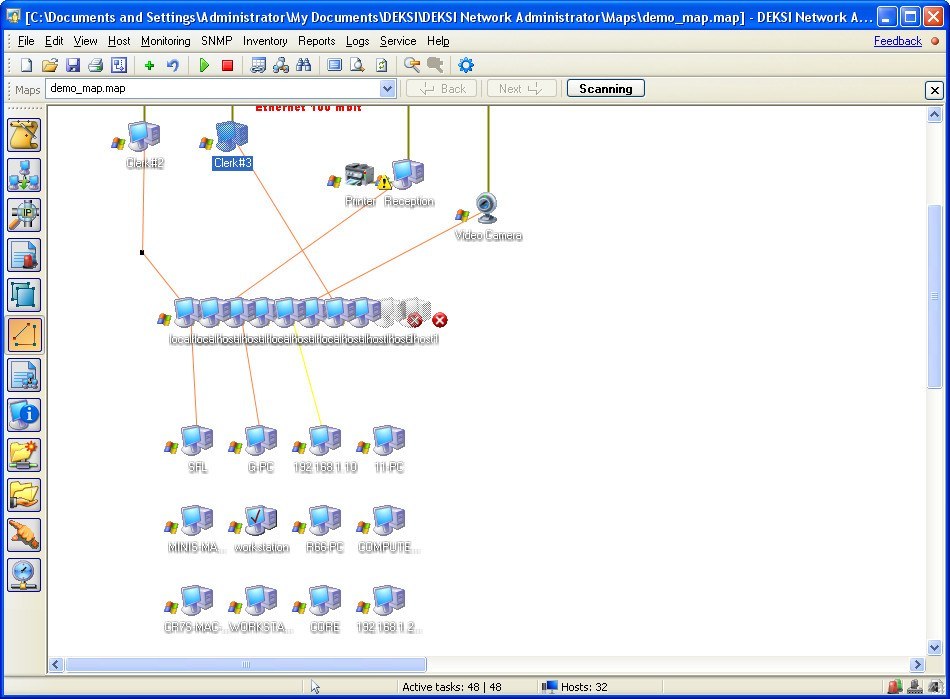This screenshot has height=699, width=950.
Task: Open the network map wizard tool
Action: click(x=24, y=135)
